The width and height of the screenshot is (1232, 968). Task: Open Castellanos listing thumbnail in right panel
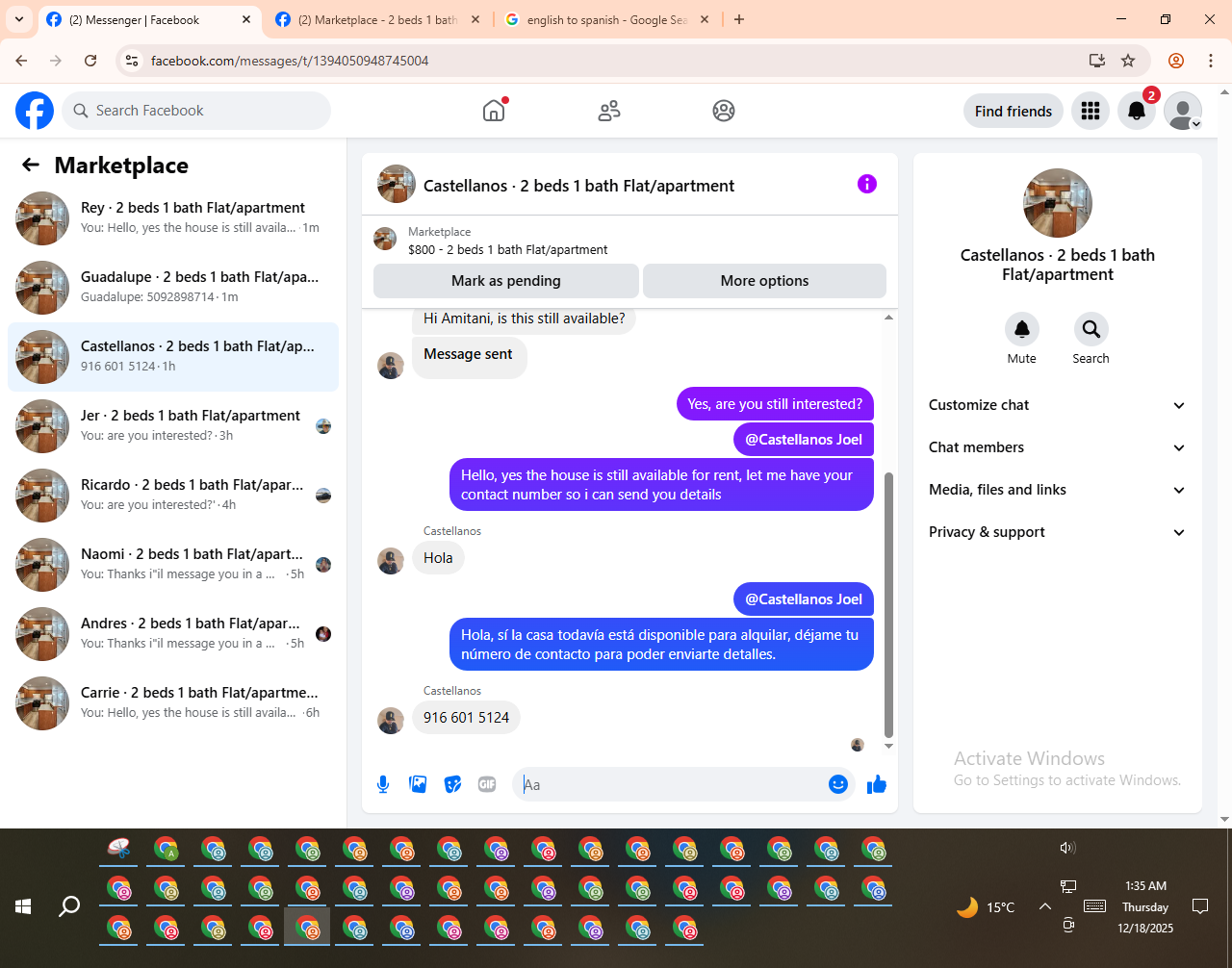point(1058,203)
